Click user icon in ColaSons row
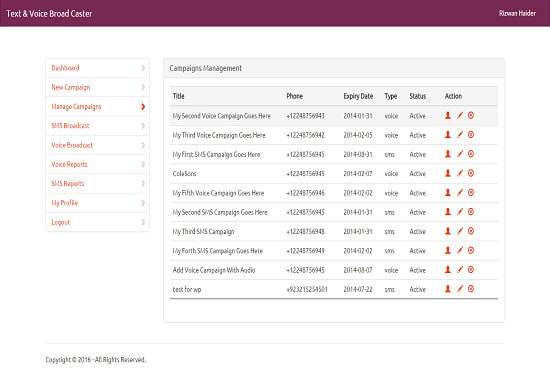Viewport: 550px width, 370px height. click(448, 173)
